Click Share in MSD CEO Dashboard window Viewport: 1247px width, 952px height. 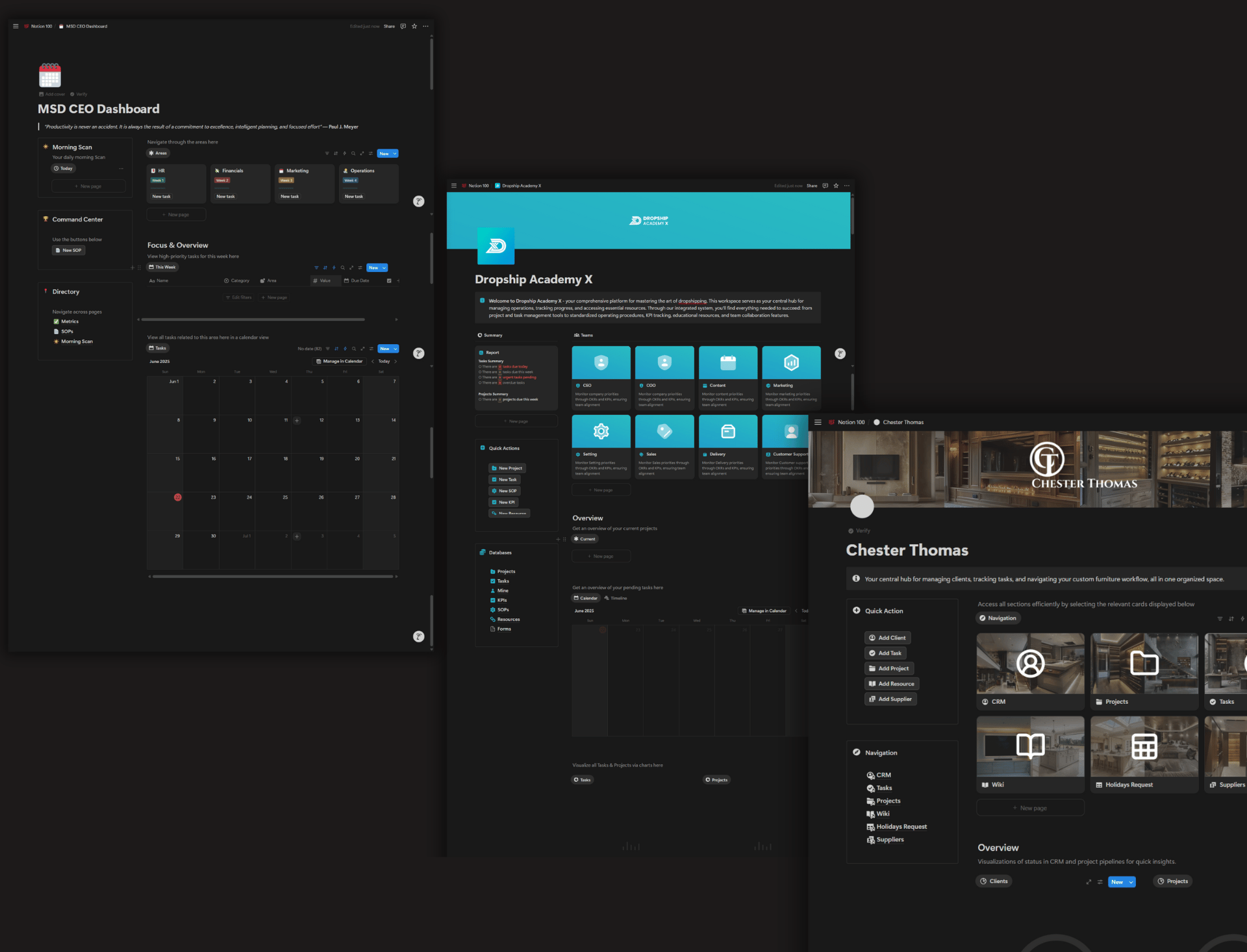click(x=389, y=27)
